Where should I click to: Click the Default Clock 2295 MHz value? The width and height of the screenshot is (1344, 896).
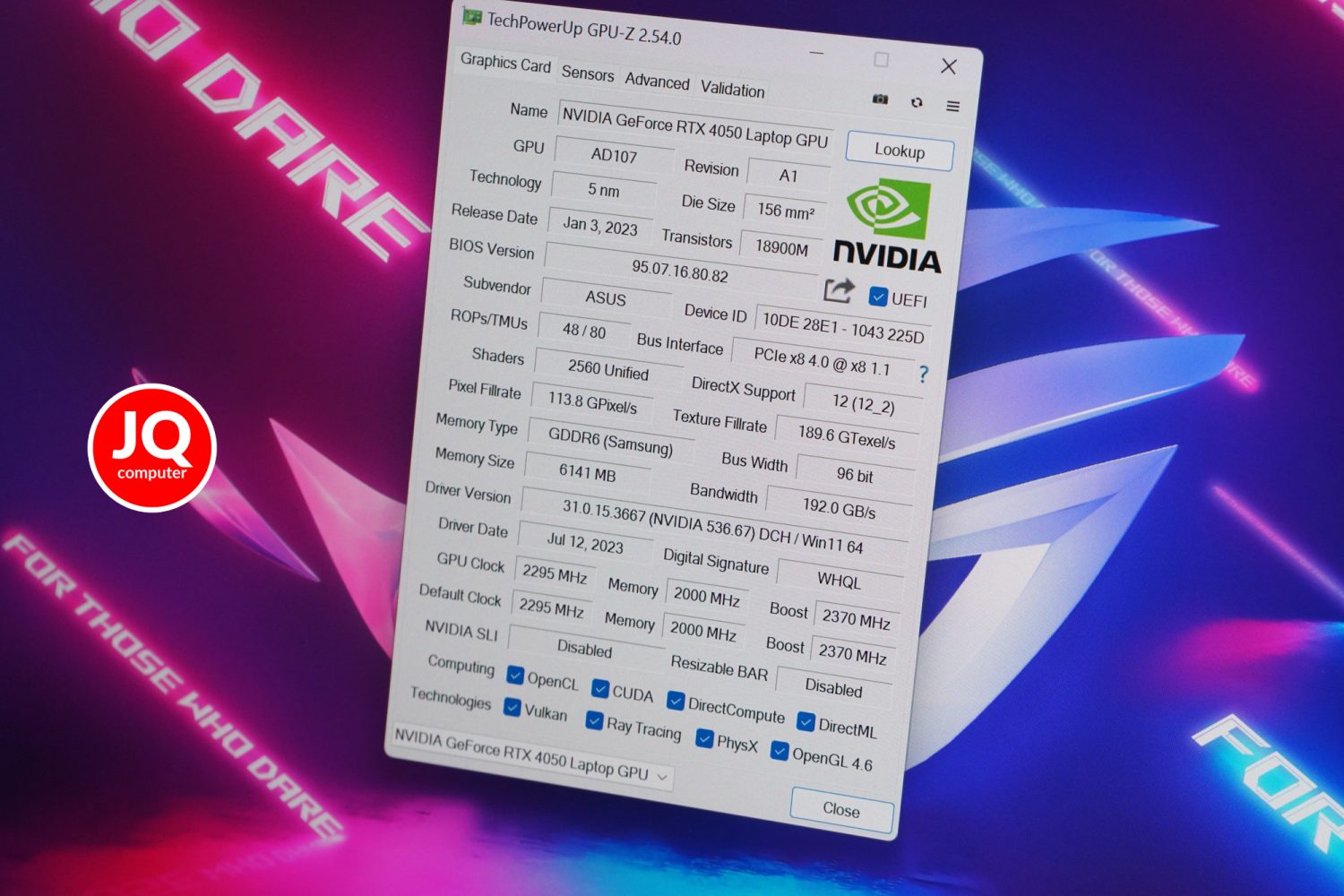point(551,608)
